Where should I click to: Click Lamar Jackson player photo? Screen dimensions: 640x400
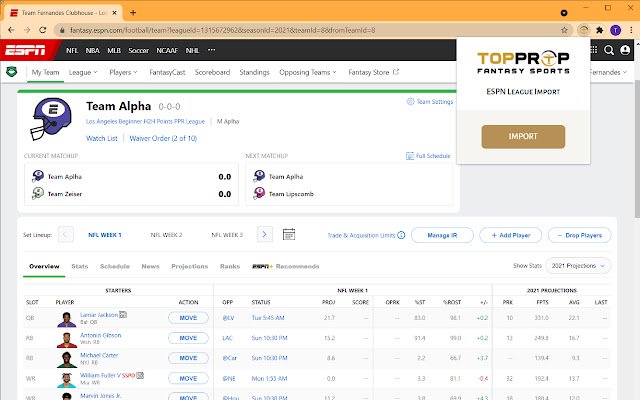67,319
